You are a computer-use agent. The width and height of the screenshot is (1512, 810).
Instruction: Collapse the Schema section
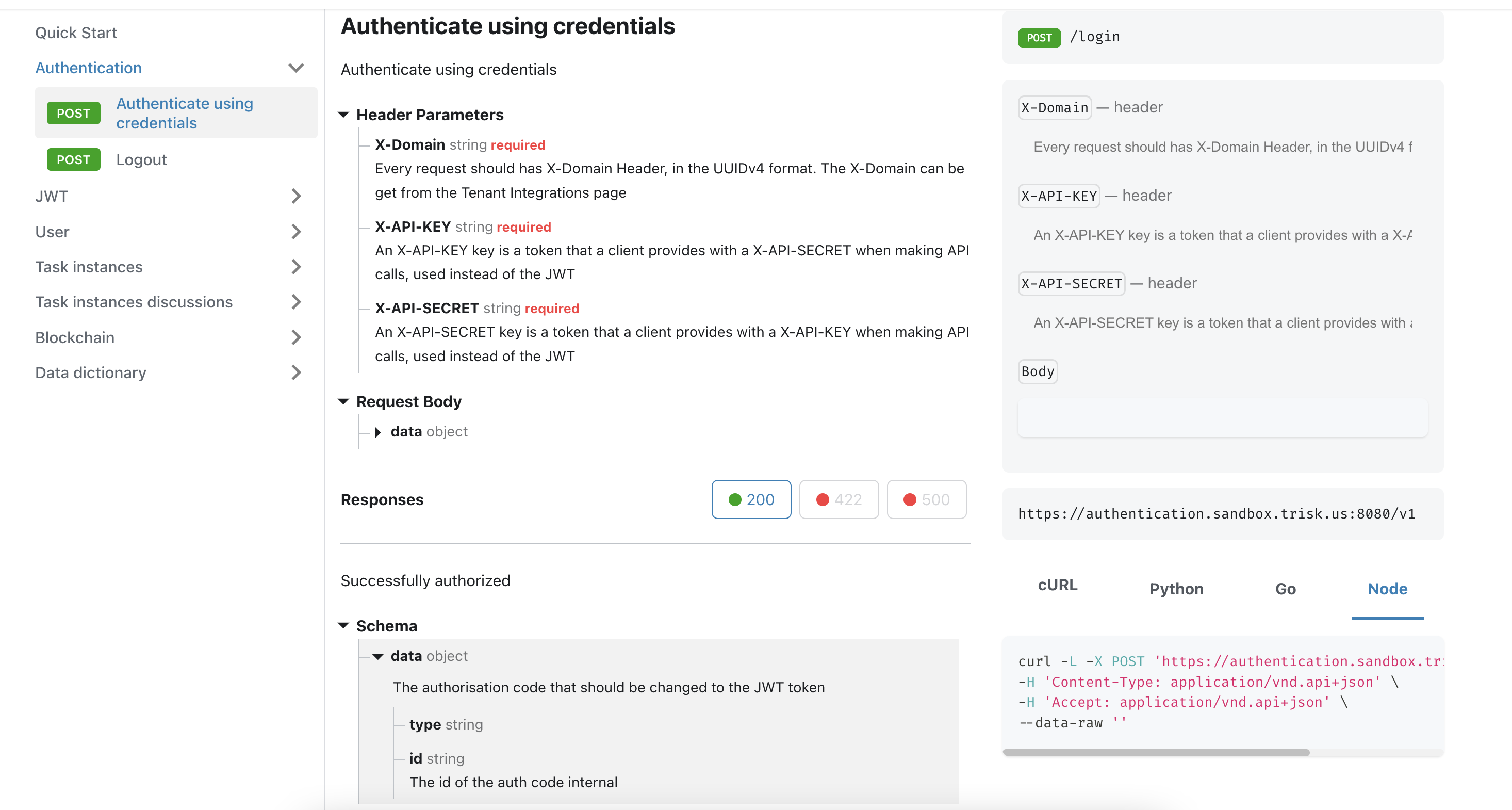point(344,625)
